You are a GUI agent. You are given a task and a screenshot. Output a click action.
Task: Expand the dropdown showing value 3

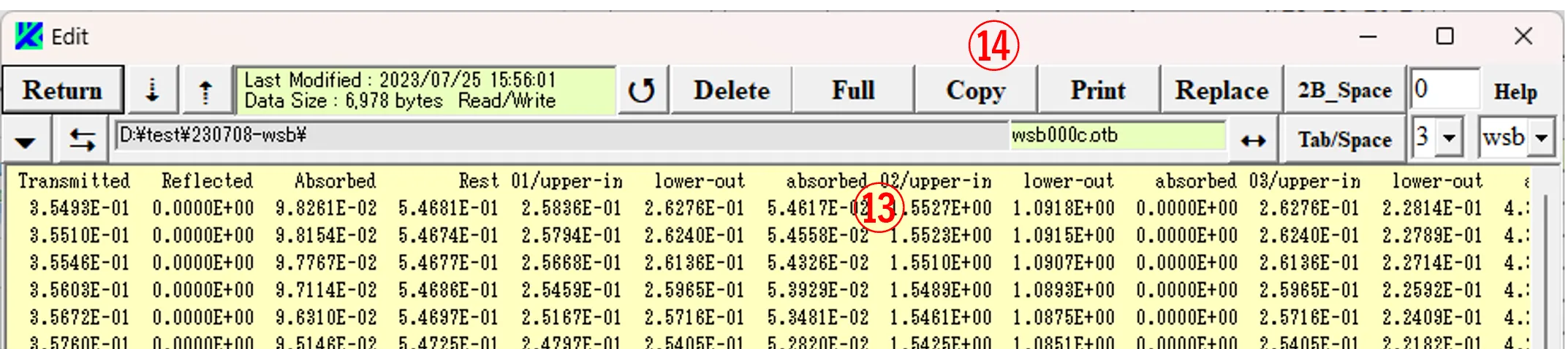1448,138
